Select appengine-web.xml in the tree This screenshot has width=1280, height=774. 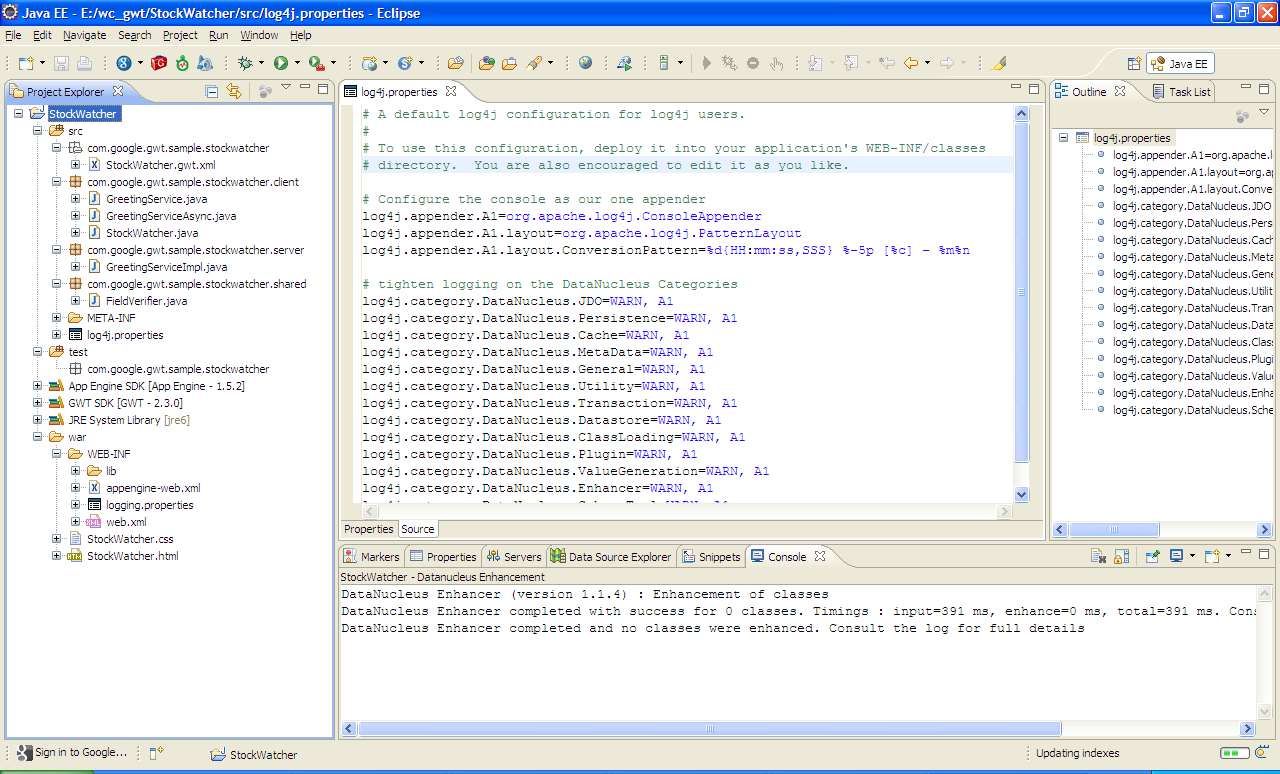(153, 488)
